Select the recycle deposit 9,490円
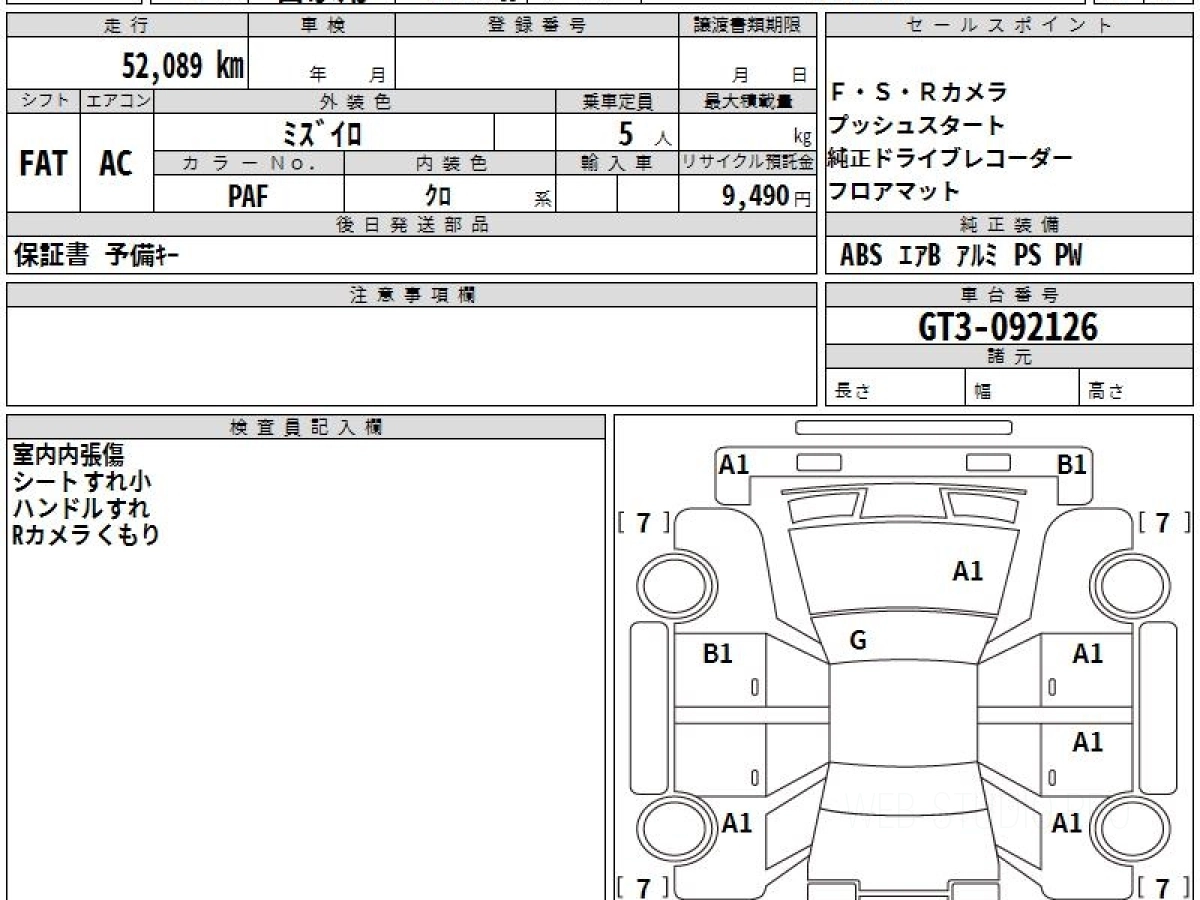 coord(766,196)
